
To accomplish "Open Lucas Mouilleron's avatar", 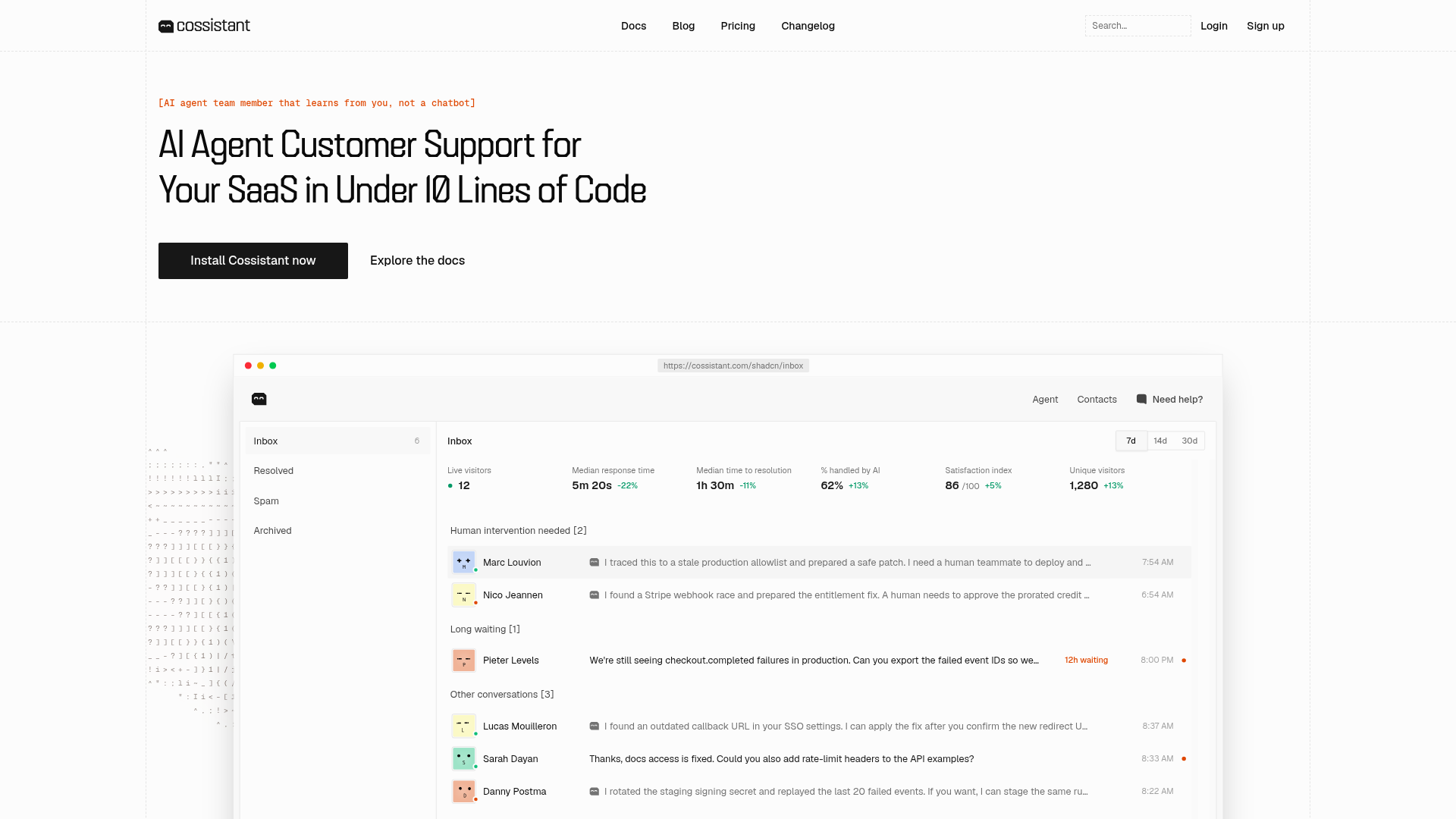I will (x=464, y=726).
